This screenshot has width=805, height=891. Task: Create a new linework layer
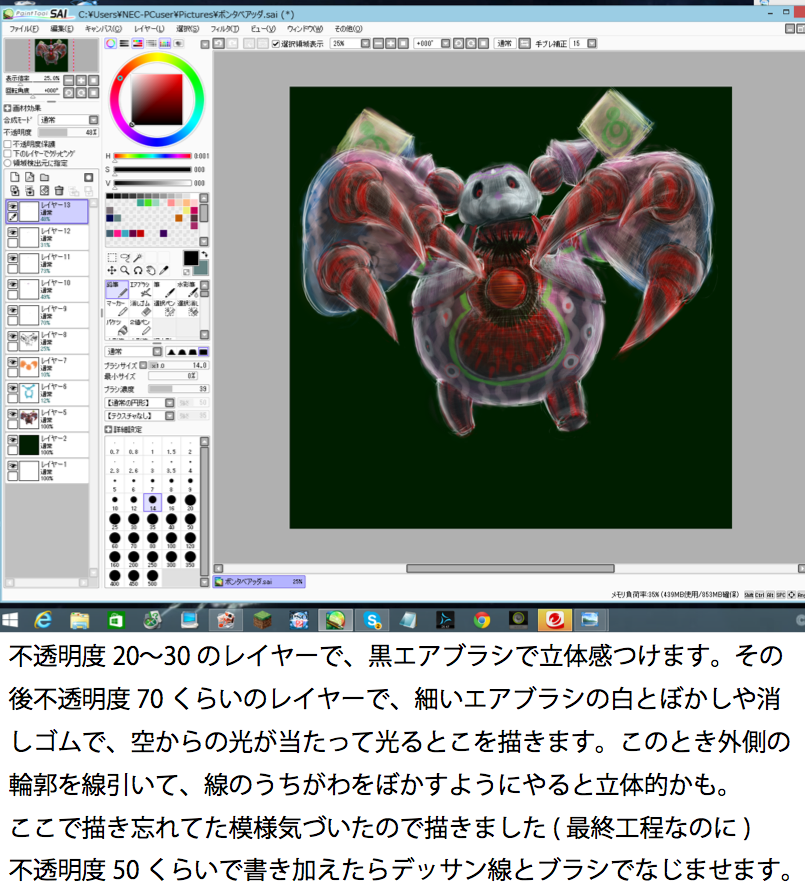click(30, 177)
